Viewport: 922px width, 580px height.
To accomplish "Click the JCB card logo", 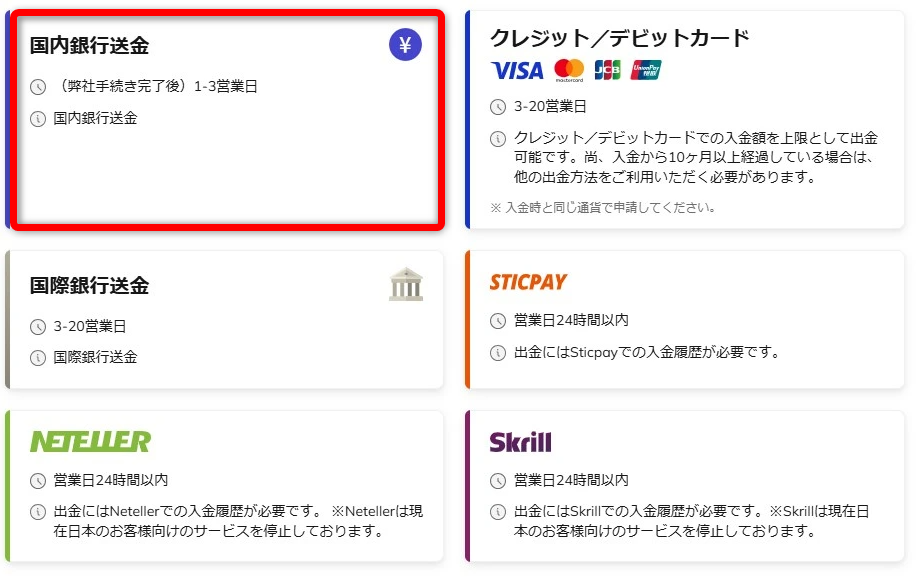I will (x=607, y=70).
